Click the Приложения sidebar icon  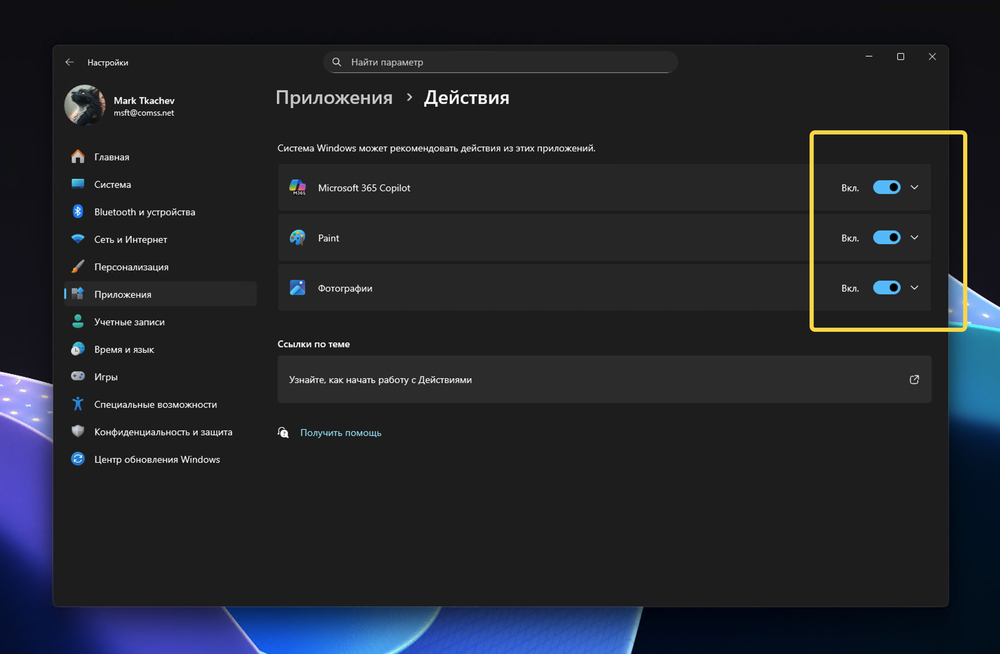point(78,294)
